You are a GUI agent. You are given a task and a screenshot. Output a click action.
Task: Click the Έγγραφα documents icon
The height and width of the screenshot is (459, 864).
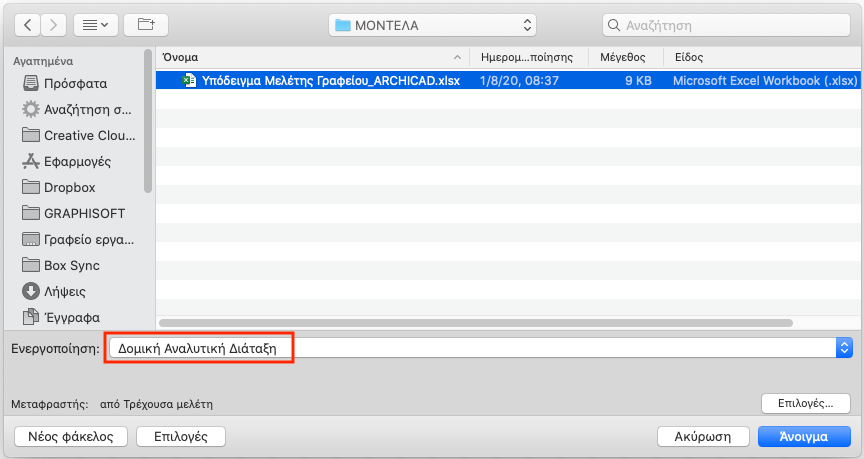coord(31,317)
